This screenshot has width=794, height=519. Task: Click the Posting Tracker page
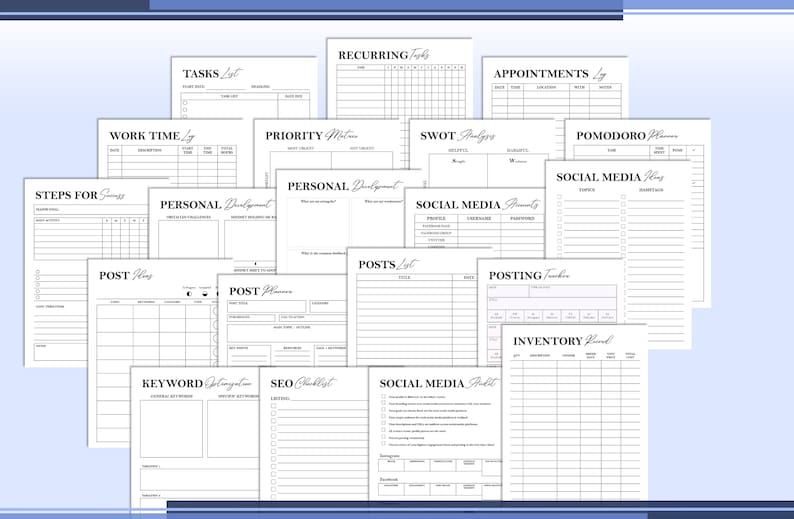tap(551, 292)
